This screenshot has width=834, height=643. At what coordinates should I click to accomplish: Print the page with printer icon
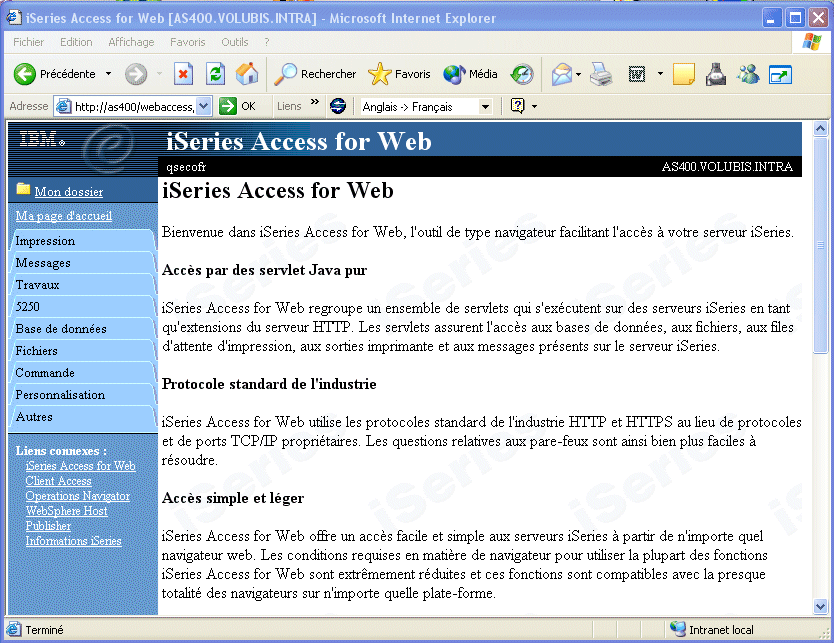601,74
